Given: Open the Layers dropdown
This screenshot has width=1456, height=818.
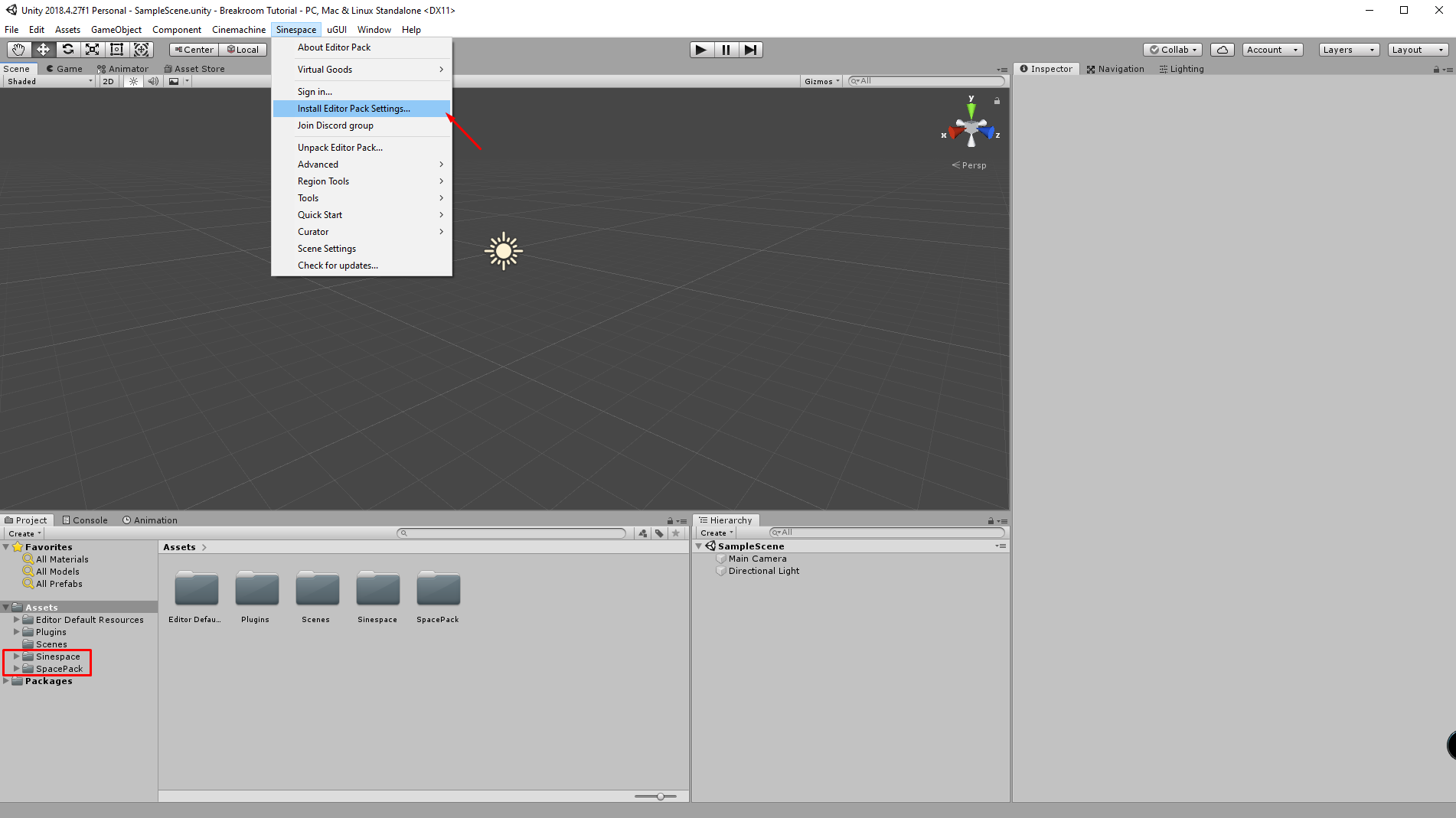Looking at the screenshot, I should 1348,50.
